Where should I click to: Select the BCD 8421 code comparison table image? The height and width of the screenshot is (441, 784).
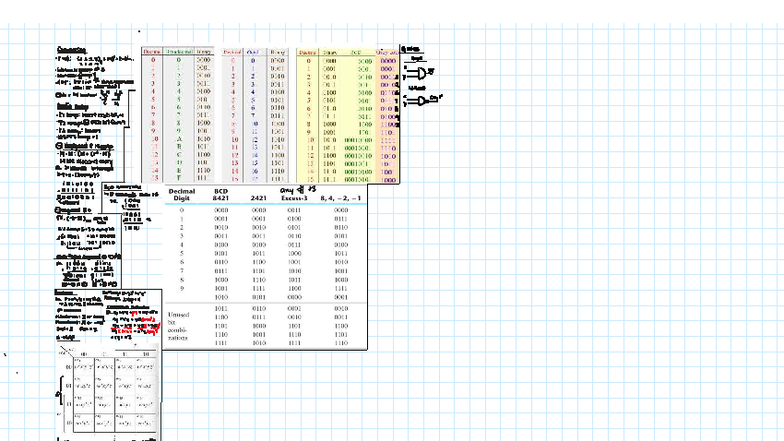click(266, 267)
